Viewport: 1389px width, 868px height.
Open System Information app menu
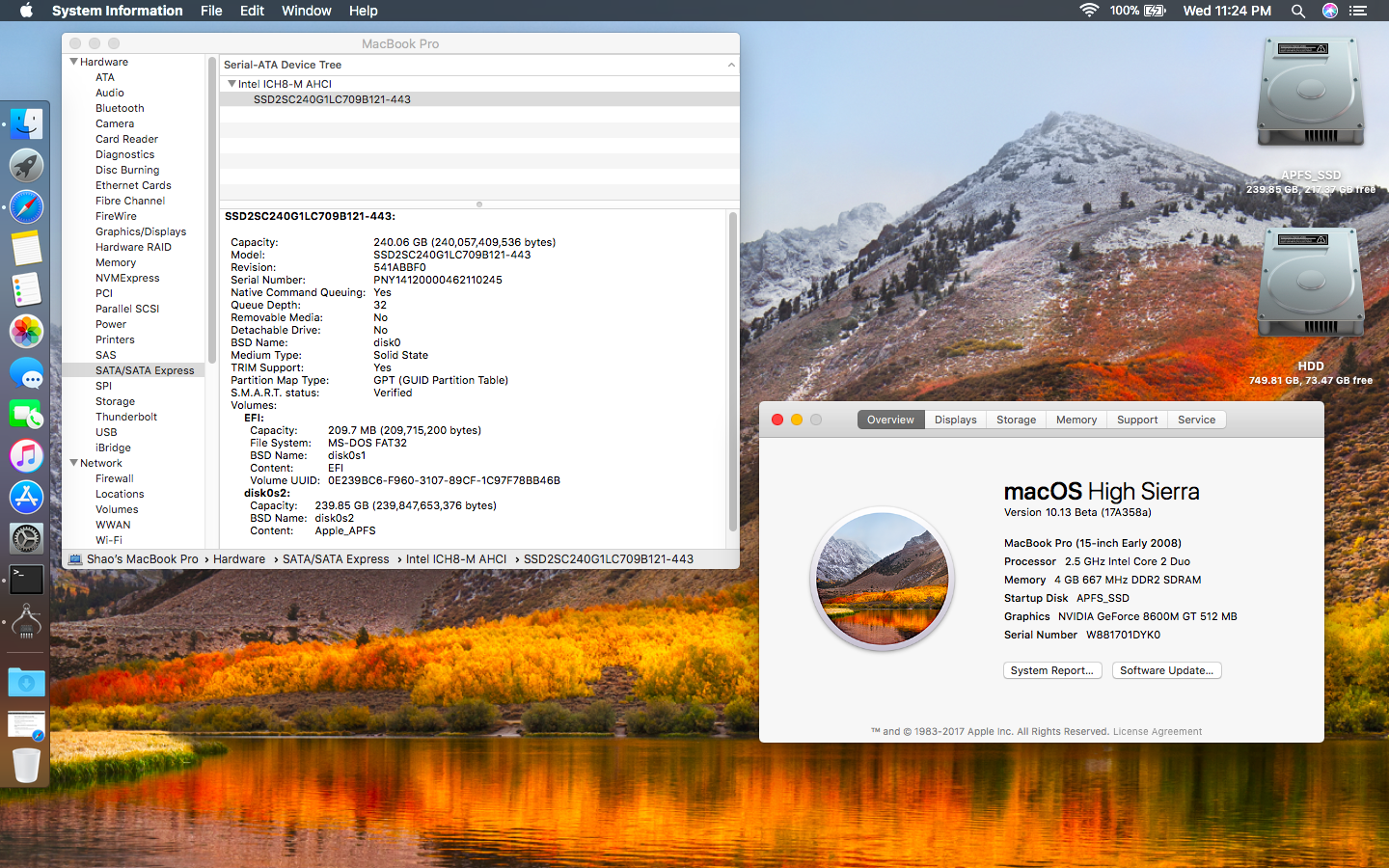(x=117, y=11)
